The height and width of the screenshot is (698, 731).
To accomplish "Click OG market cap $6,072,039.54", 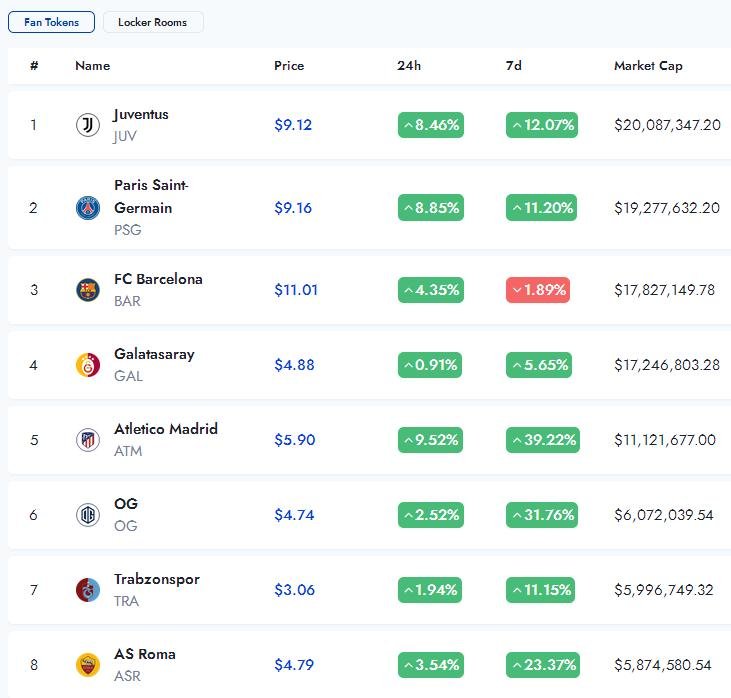I will (664, 515).
